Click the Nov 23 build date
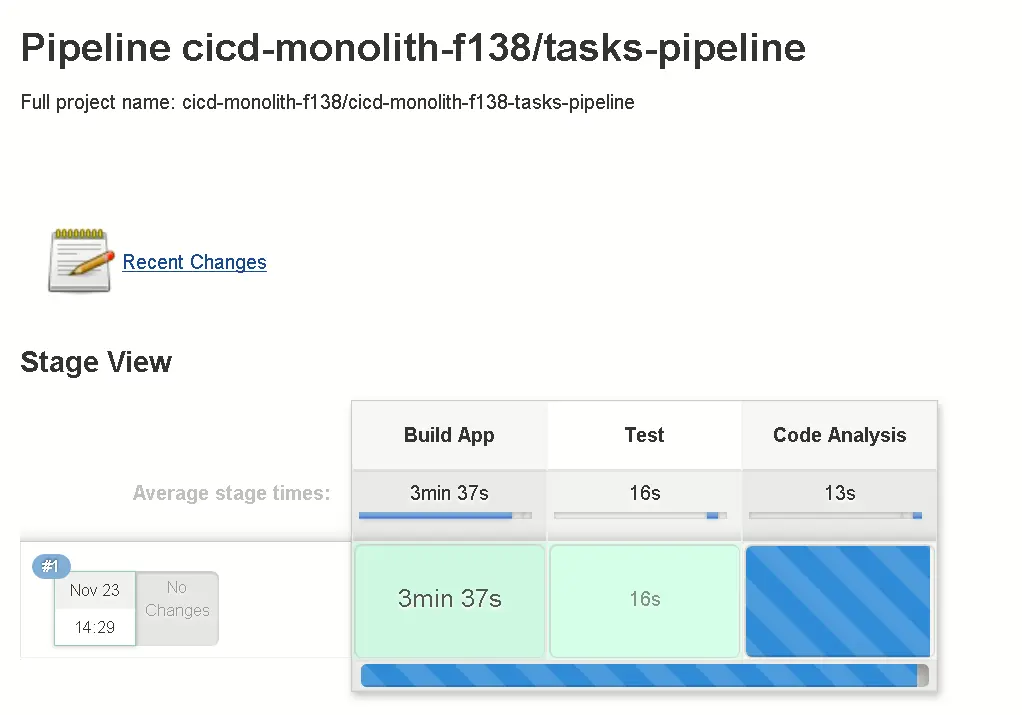 [95, 590]
